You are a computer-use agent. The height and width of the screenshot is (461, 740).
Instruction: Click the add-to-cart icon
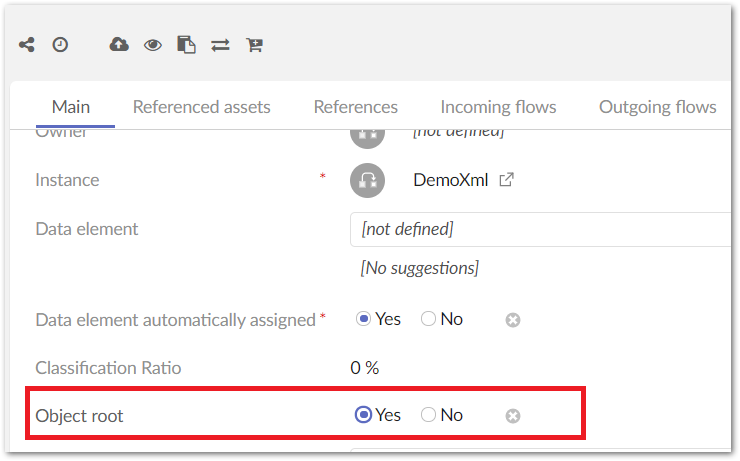click(x=254, y=44)
